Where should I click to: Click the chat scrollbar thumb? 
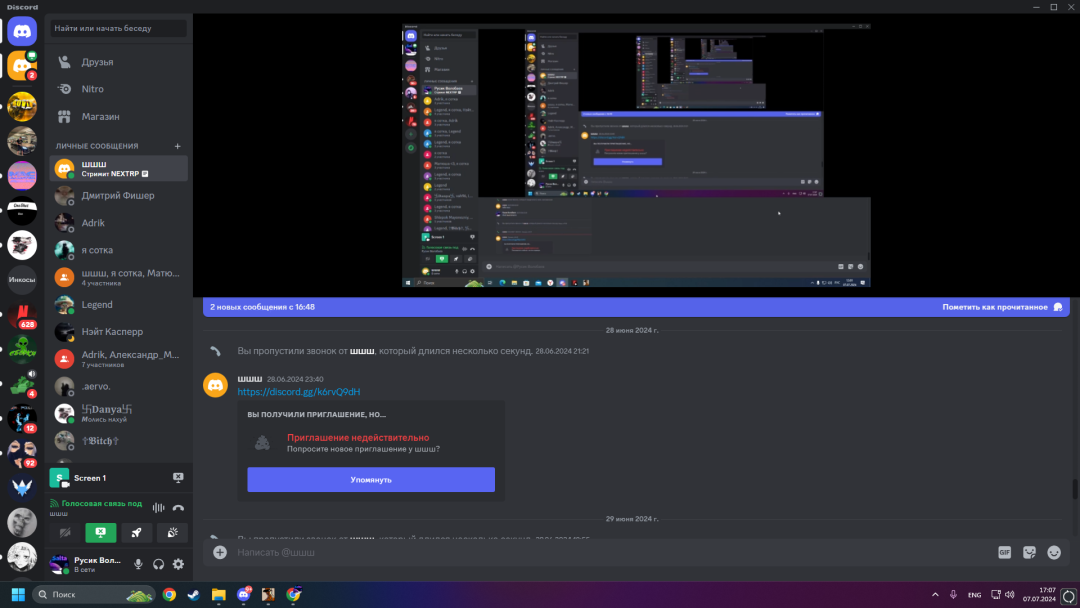[x=1074, y=490]
